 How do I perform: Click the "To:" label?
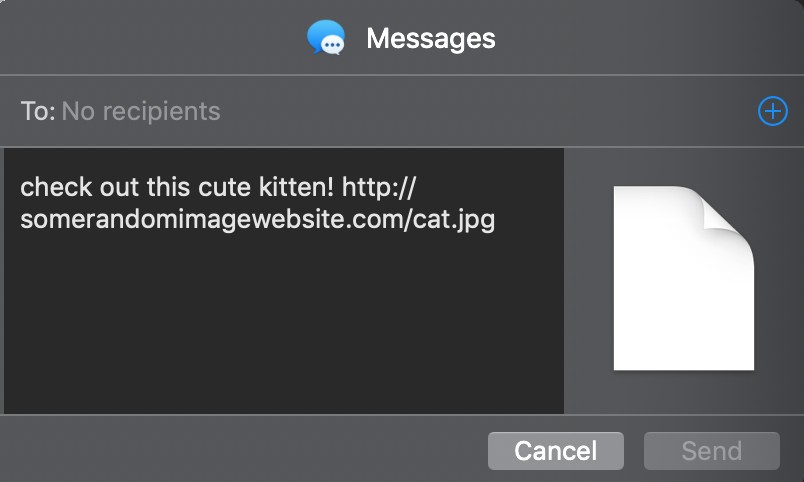38,111
